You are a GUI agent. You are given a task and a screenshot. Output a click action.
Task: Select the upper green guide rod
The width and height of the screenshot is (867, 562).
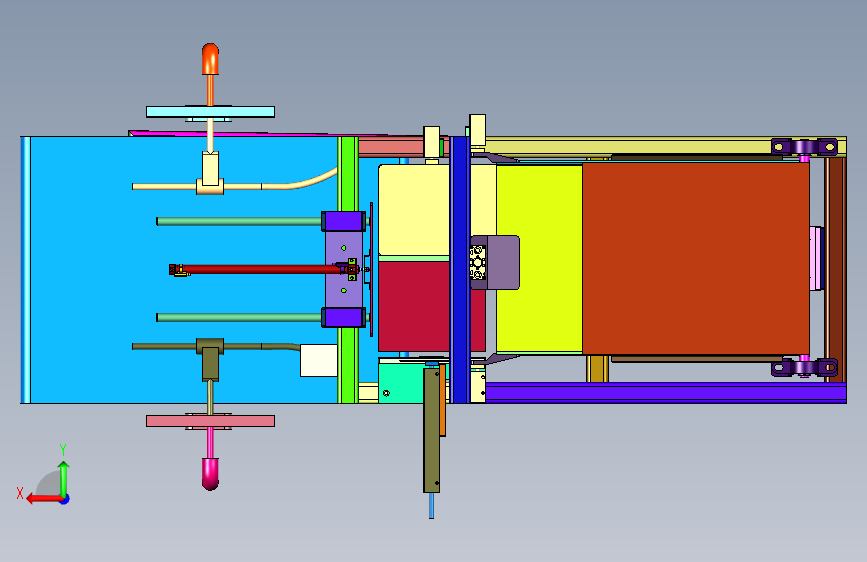coord(239,221)
